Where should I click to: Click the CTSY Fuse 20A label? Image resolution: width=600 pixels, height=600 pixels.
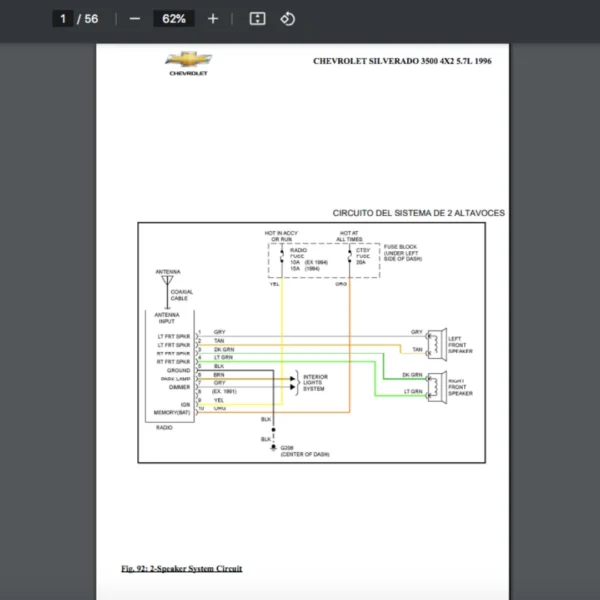click(362, 257)
